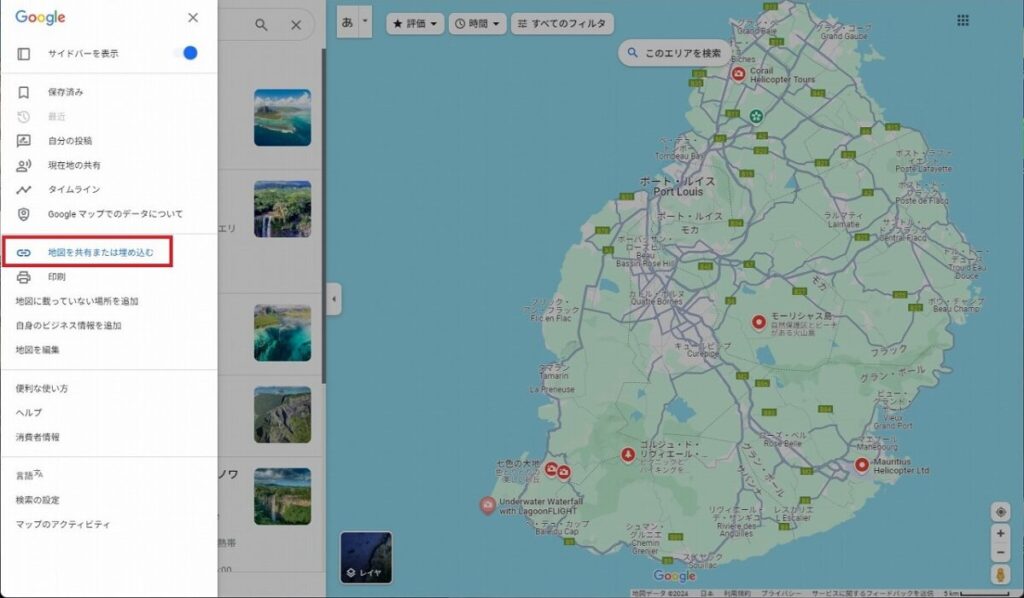Screen dimensions: 1024x598
Task: Click the my-location target button
Action: click(1000, 512)
